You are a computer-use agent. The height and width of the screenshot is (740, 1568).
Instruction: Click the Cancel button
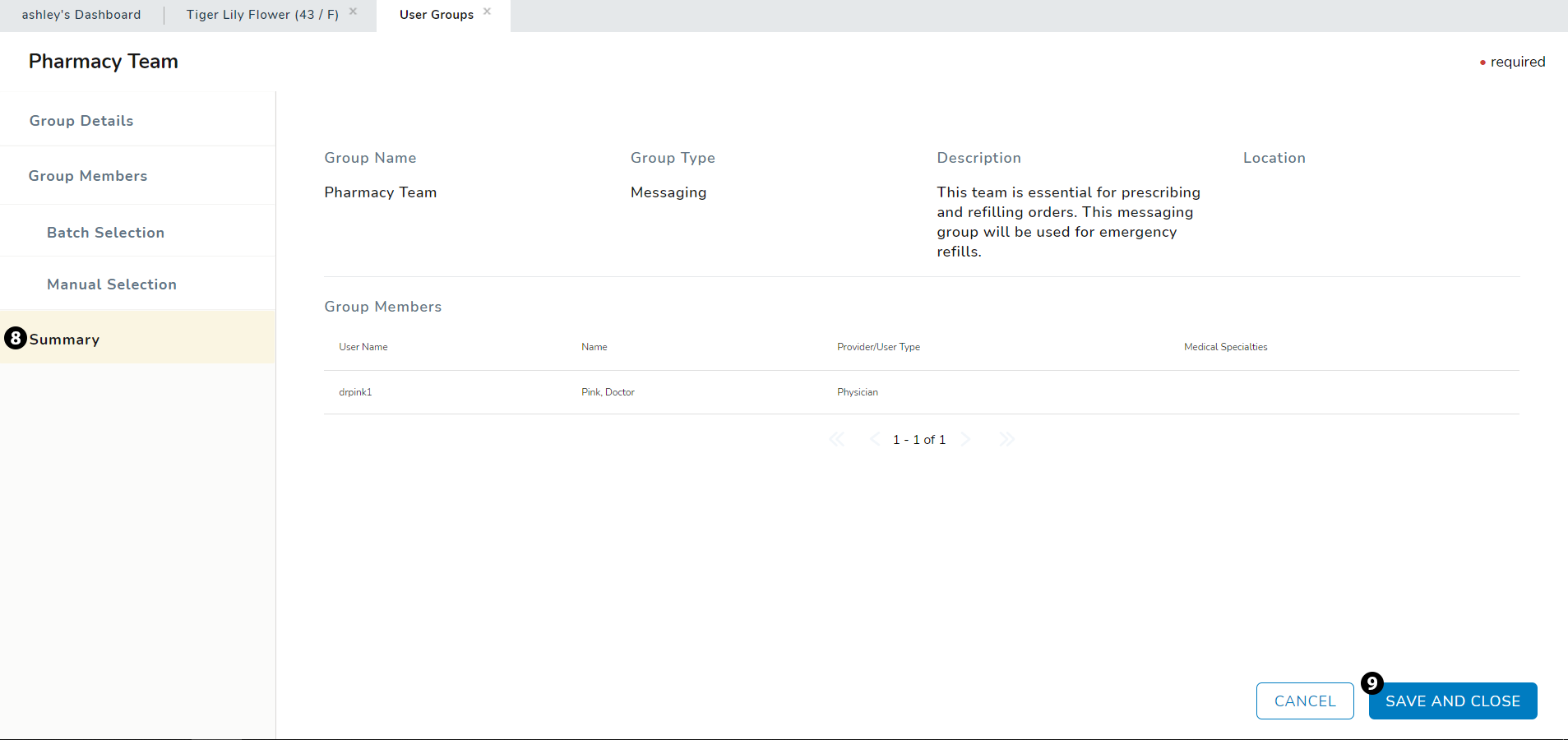[1304, 701]
